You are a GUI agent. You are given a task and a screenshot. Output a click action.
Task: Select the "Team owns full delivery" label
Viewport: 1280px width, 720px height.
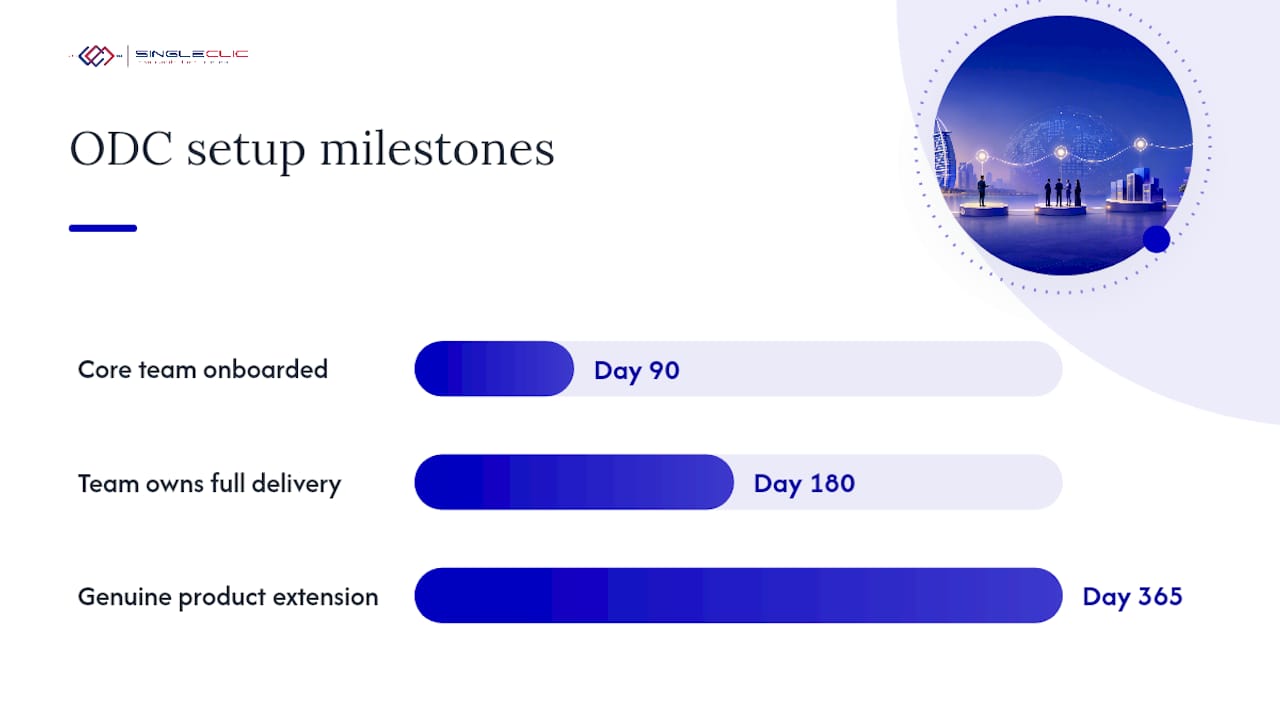[x=210, y=483]
